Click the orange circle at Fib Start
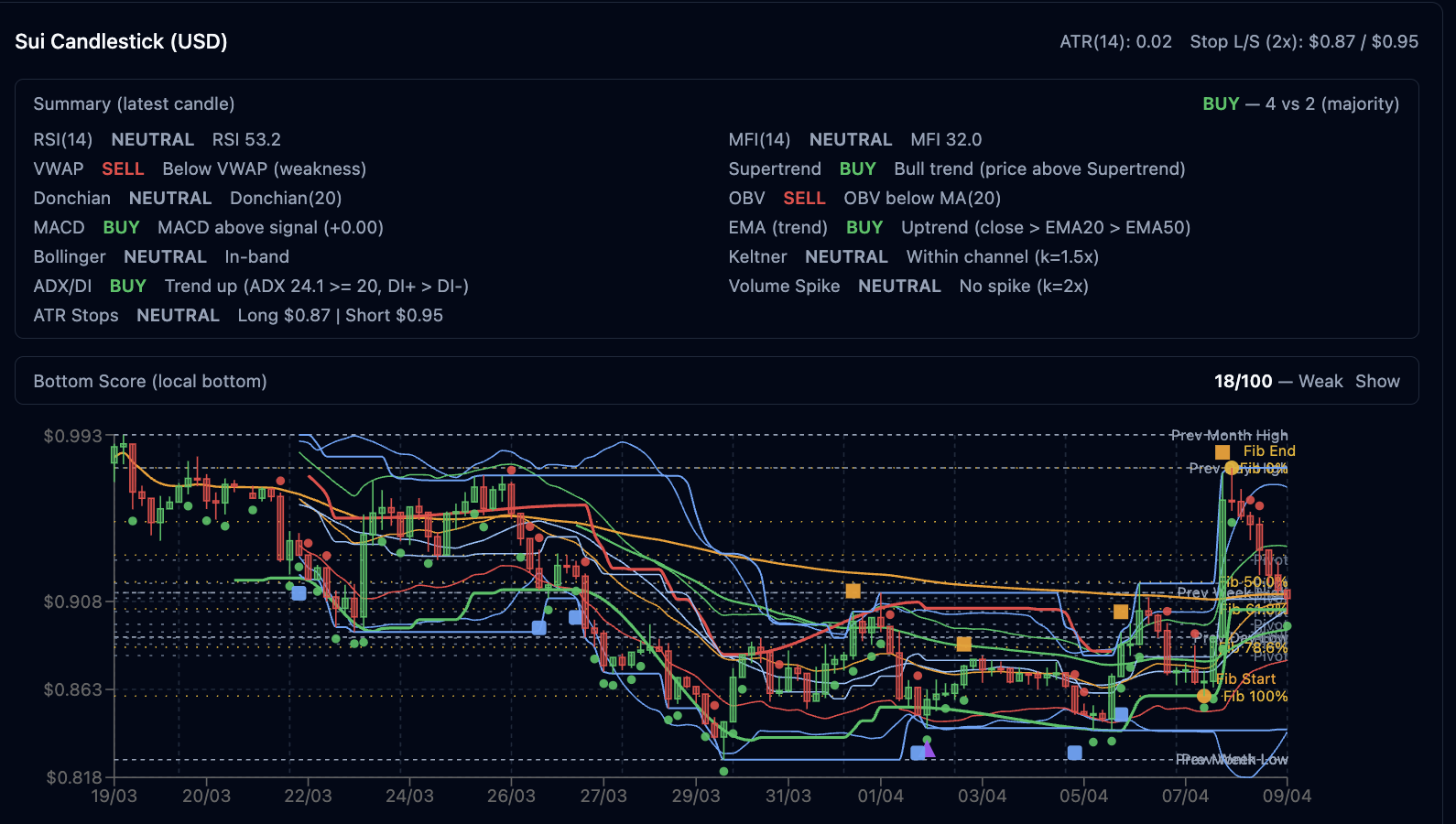Image resolution: width=1456 pixels, height=824 pixels. click(1204, 696)
